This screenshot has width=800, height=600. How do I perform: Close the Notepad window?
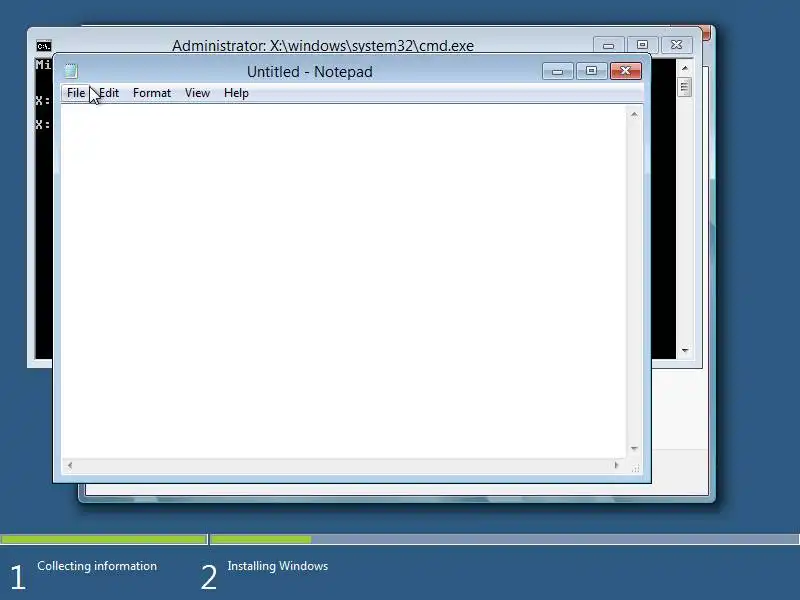click(626, 71)
